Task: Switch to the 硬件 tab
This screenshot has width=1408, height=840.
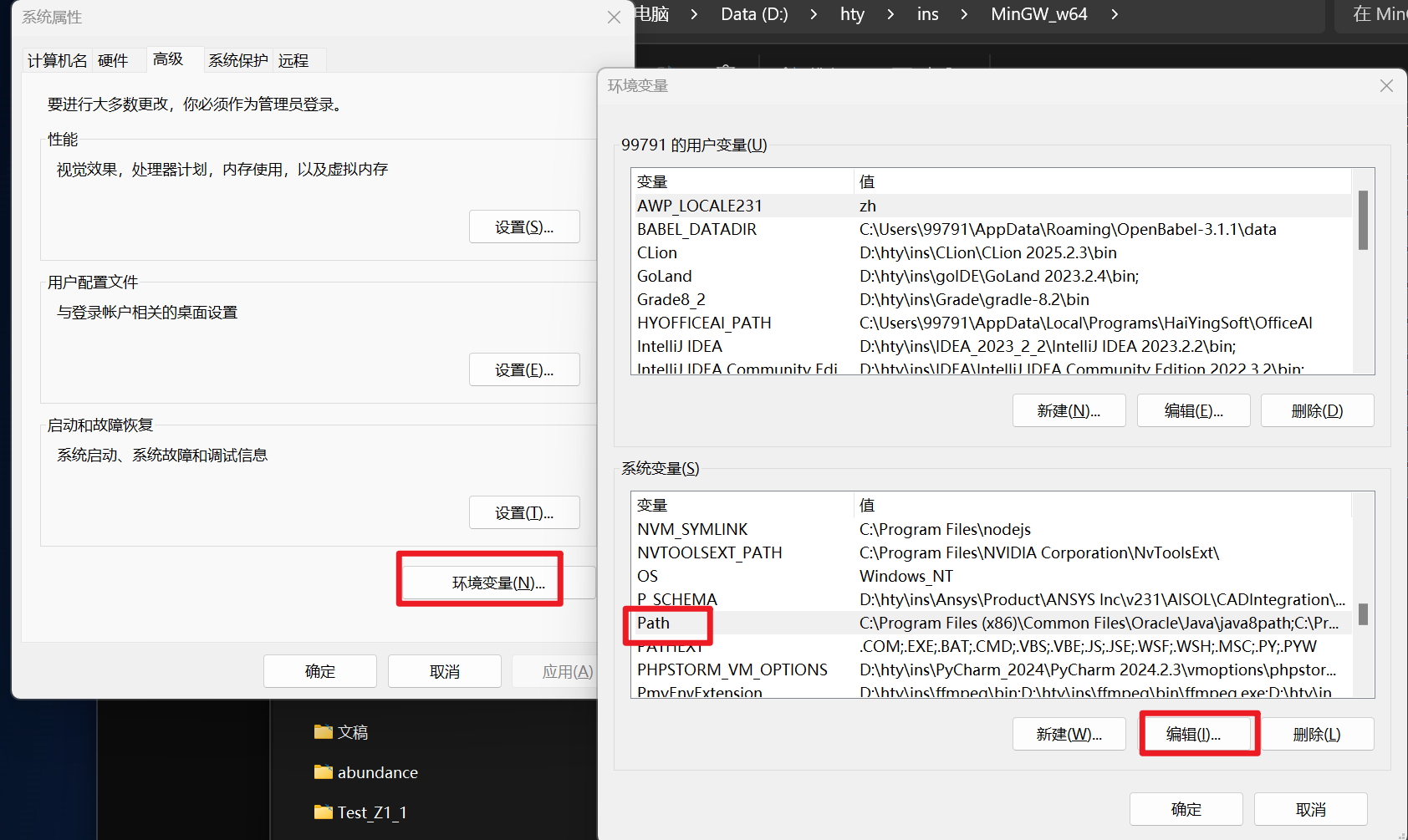Action: coord(113,60)
